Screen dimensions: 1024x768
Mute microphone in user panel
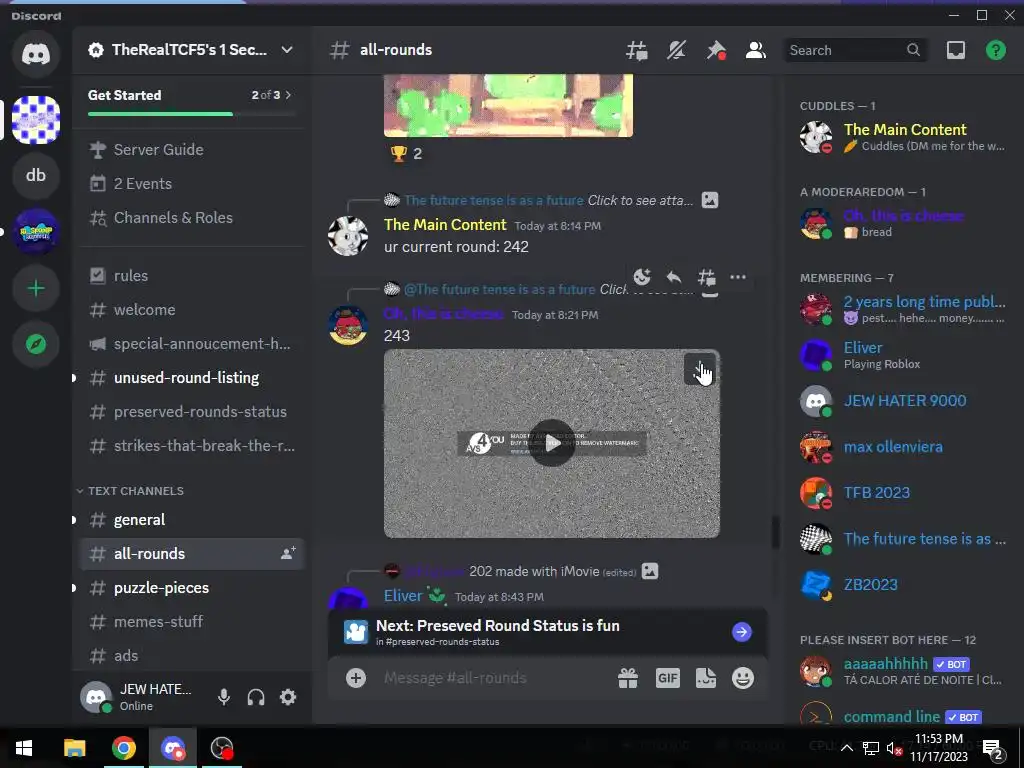click(224, 697)
